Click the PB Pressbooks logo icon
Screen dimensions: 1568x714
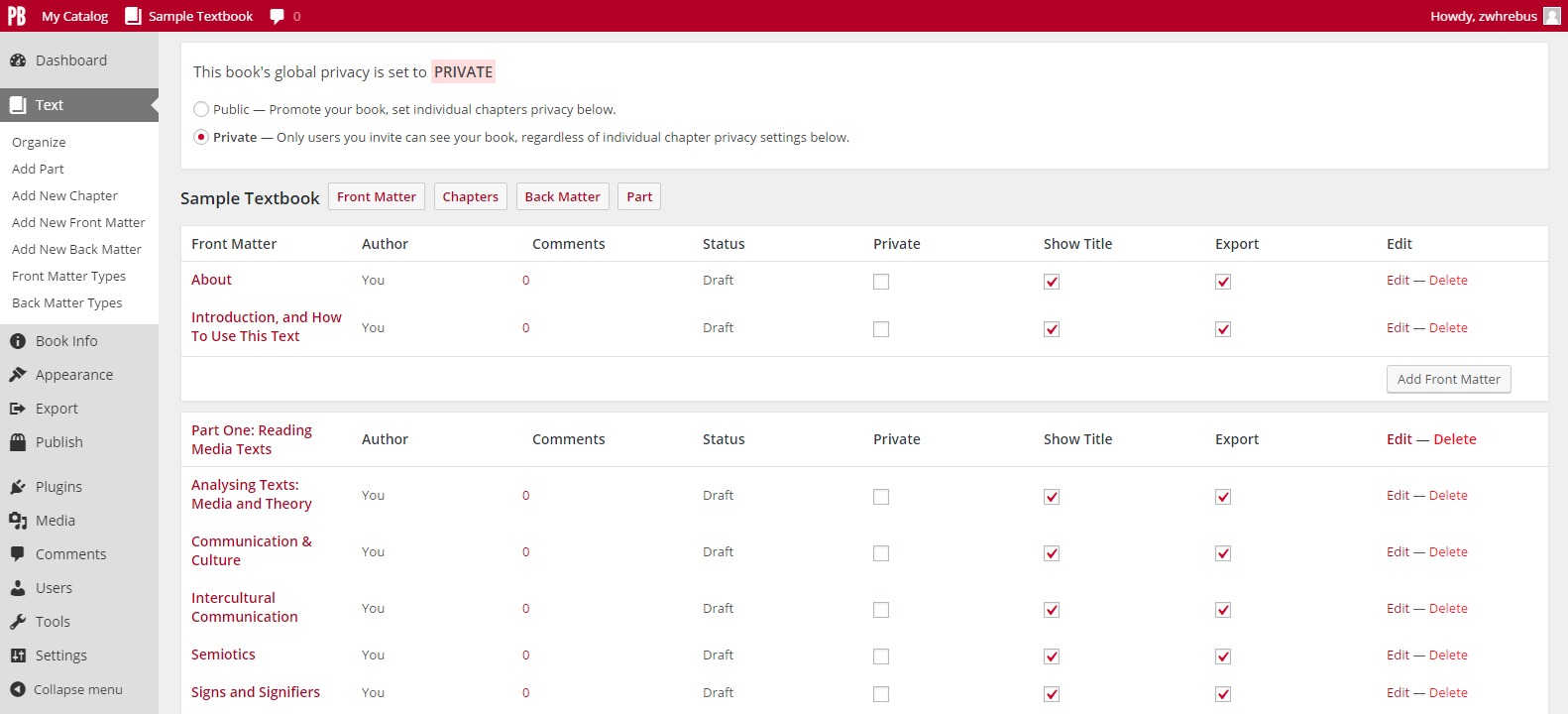point(17,16)
